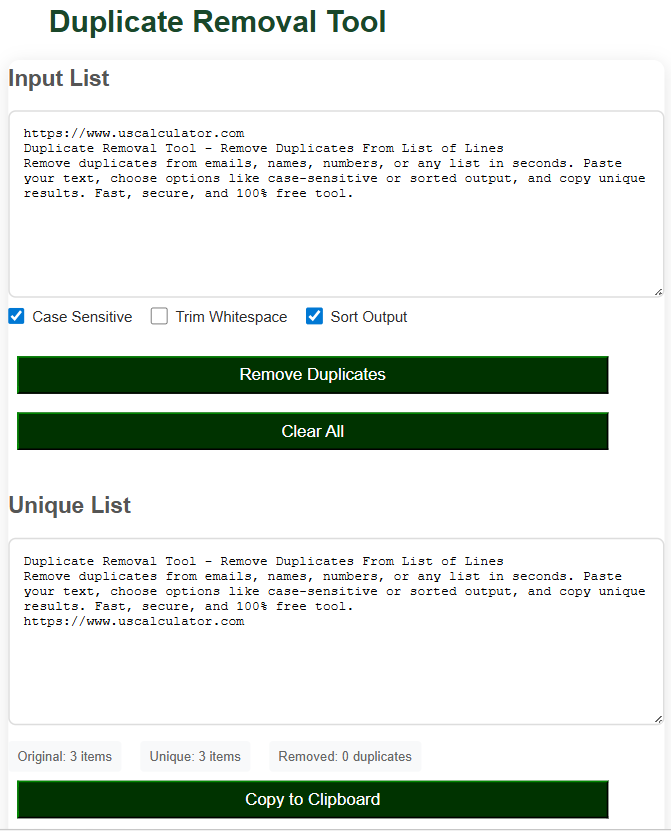Select the 'Unique: 3 items' stat
The image size is (671, 831).
[195, 756]
